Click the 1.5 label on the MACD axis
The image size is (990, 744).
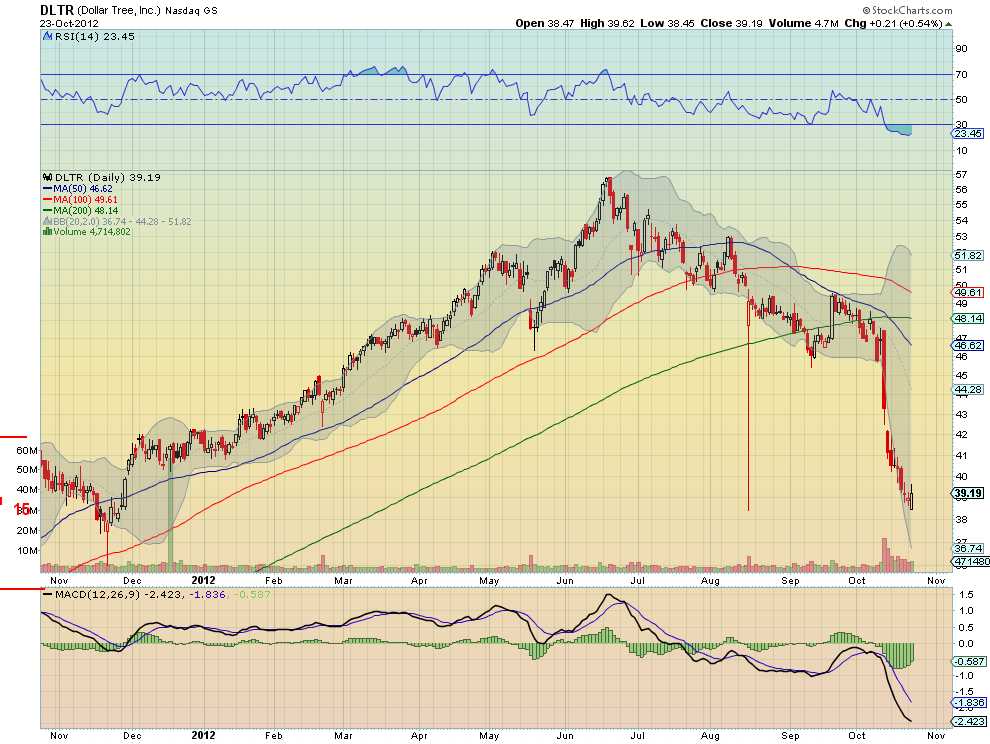pyautogui.click(x=965, y=594)
